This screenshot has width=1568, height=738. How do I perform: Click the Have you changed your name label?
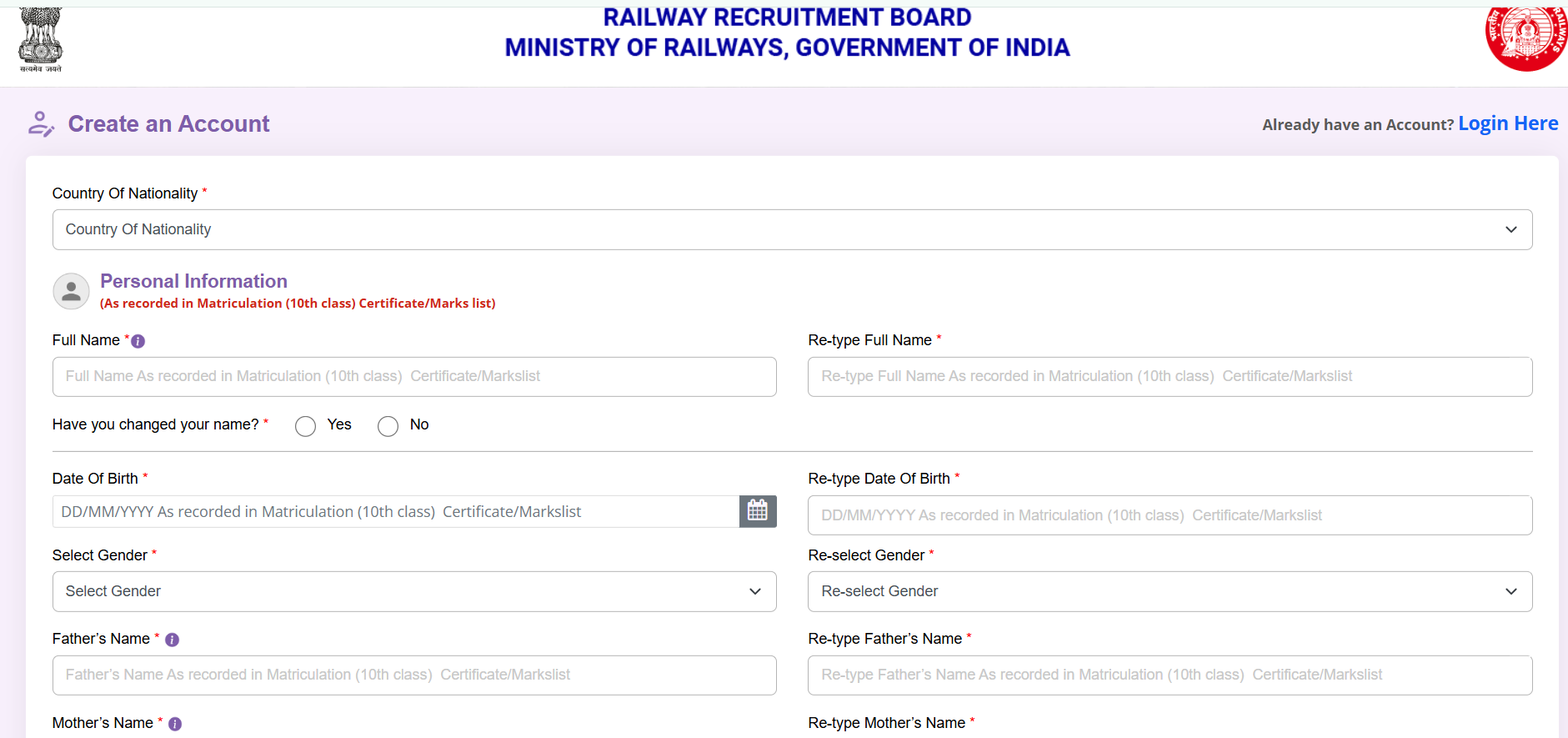[156, 424]
